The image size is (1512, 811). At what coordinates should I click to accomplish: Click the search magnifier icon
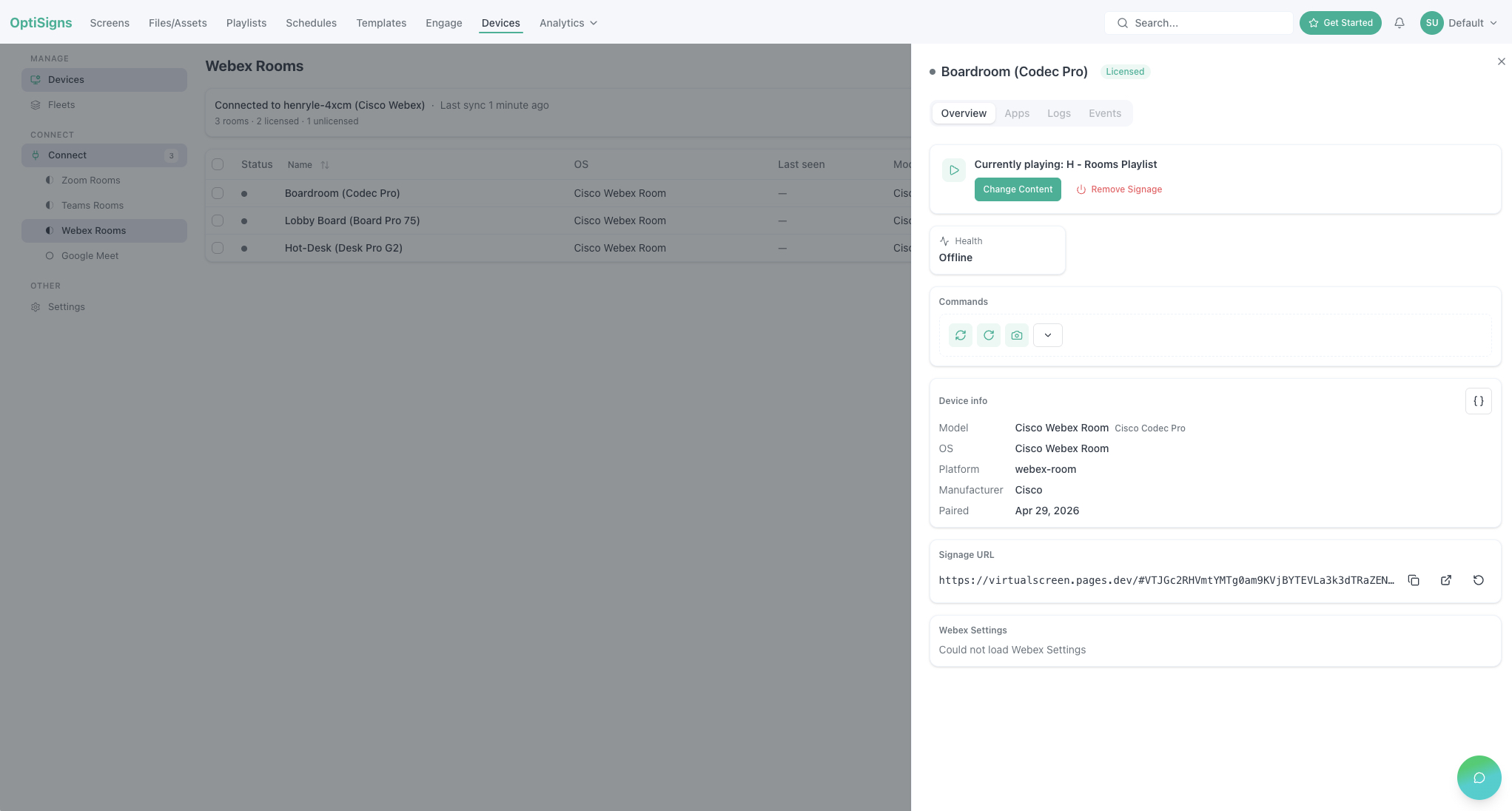pos(1123,23)
